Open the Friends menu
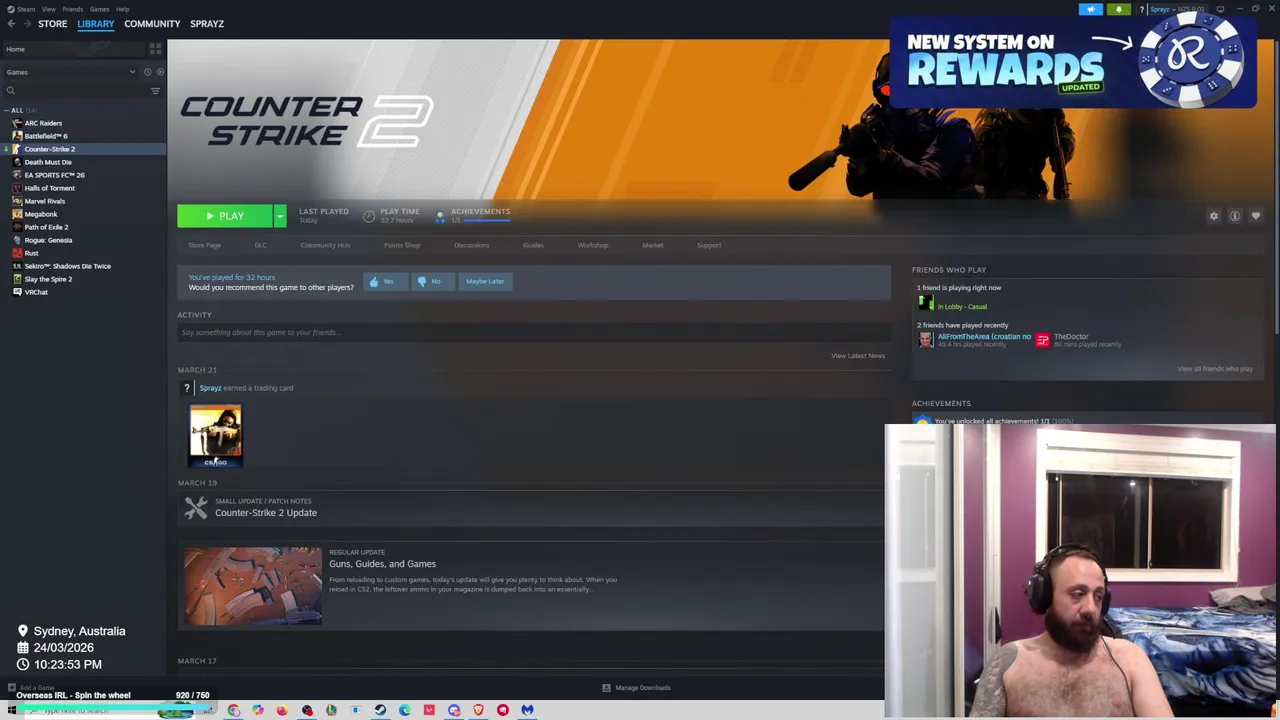Image resolution: width=1280 pixels, height=720 pixels. pos(73,9)
